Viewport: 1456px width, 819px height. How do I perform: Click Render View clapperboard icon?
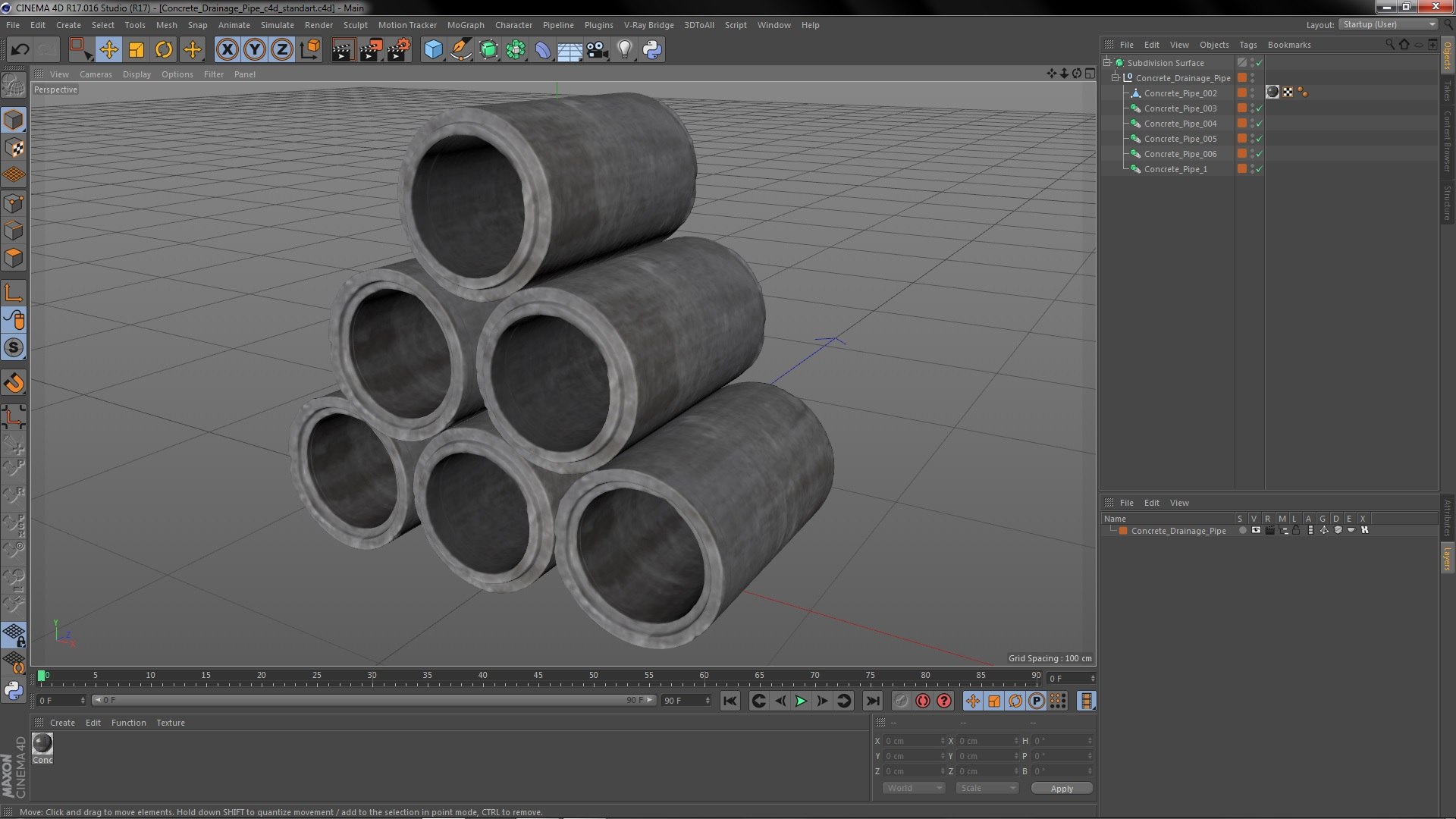[342, 50]
